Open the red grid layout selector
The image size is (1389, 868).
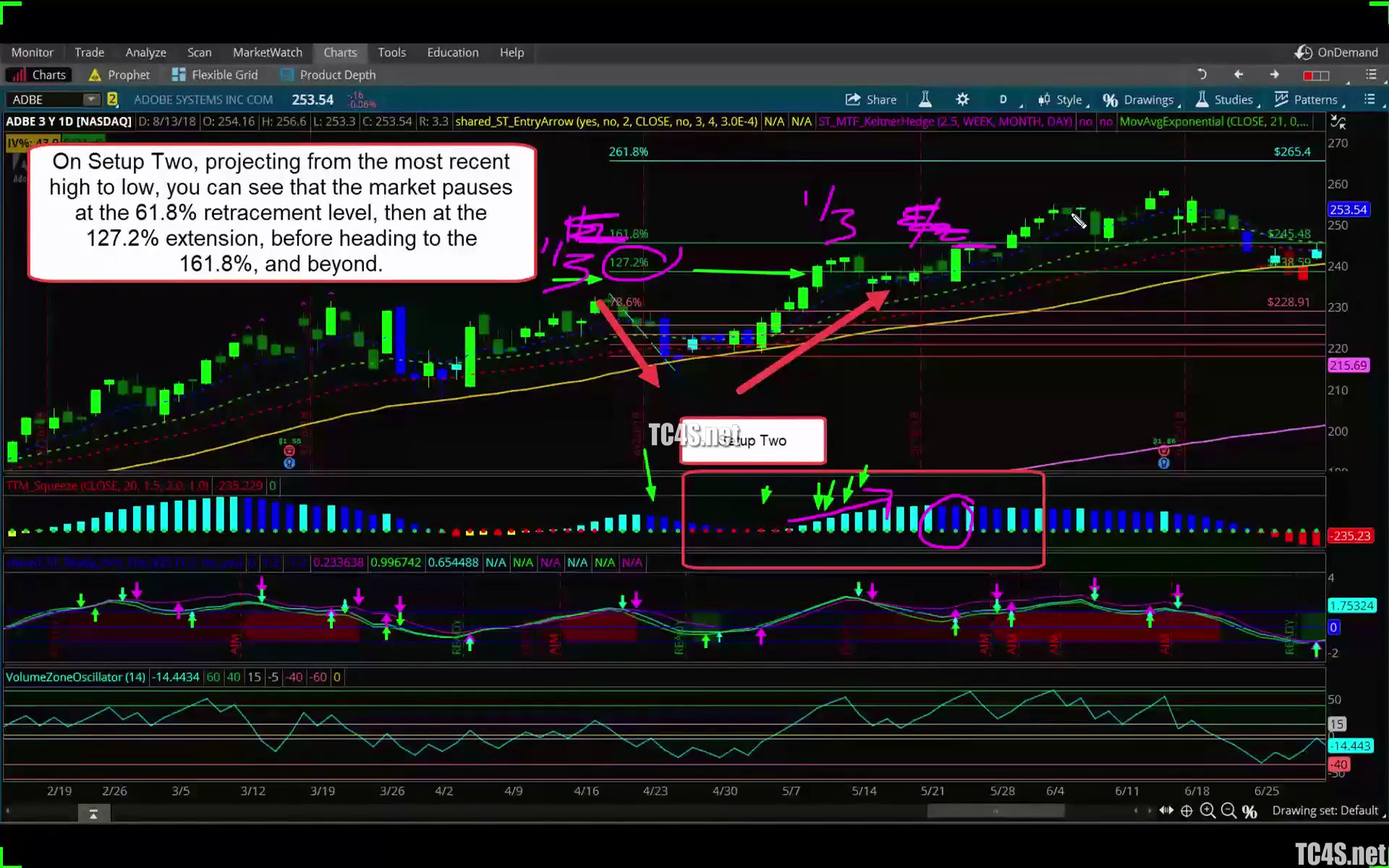click(x=1316, y=75)
